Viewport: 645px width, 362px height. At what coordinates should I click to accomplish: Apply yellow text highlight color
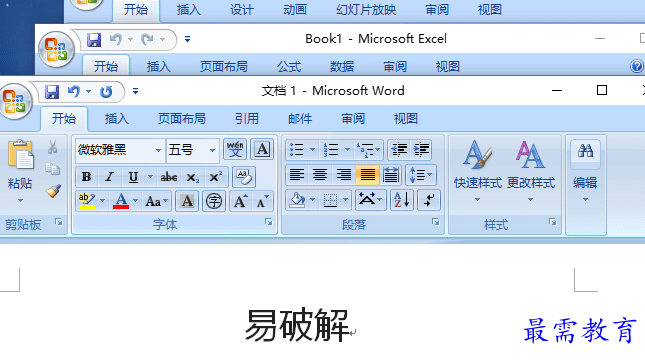[x=87, y=201]
